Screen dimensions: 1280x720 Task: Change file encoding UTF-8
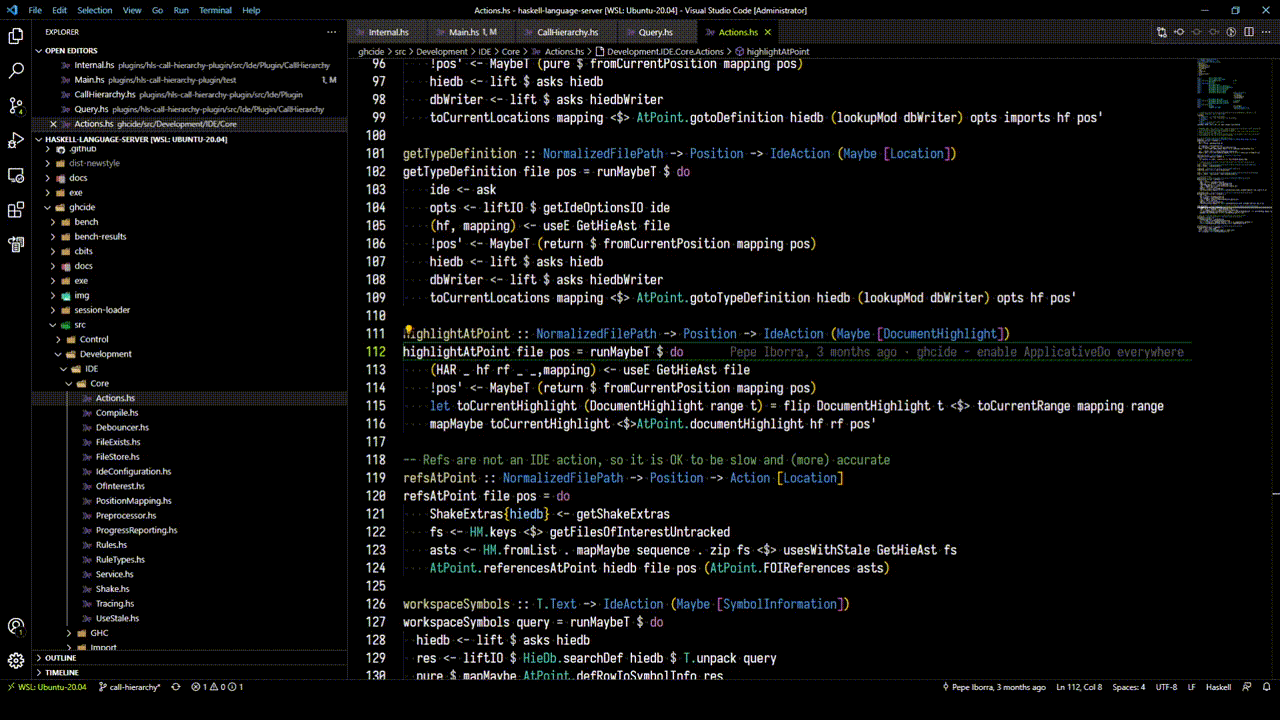pyautogui.click(x=1166, y=687)
